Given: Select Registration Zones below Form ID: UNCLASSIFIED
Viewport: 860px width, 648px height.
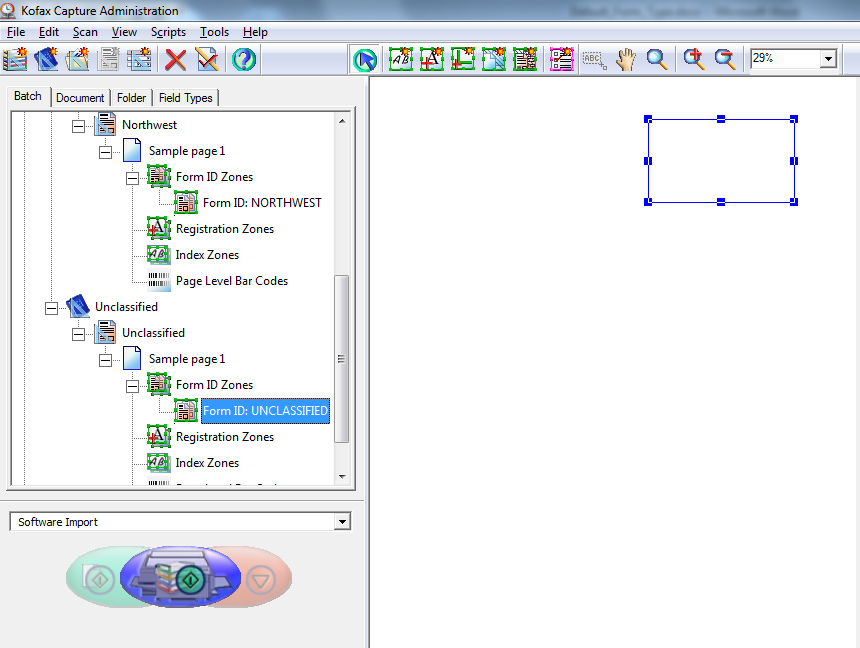Looking at the screenshot, I should click(x=225, y=437).
